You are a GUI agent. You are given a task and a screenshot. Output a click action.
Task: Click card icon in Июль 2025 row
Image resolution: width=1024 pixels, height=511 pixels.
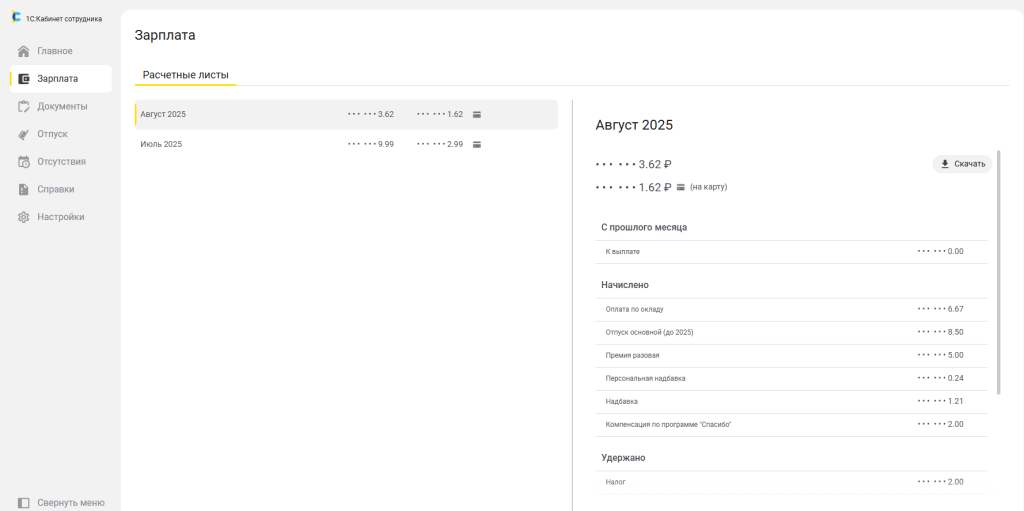[x=477, y=144]
